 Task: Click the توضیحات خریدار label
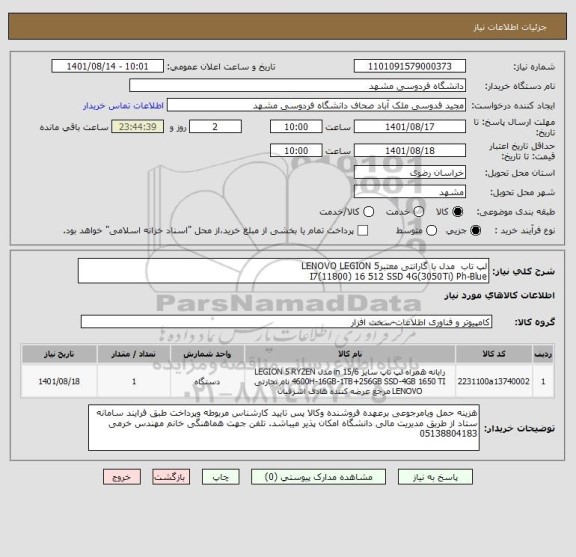(519, 428)
